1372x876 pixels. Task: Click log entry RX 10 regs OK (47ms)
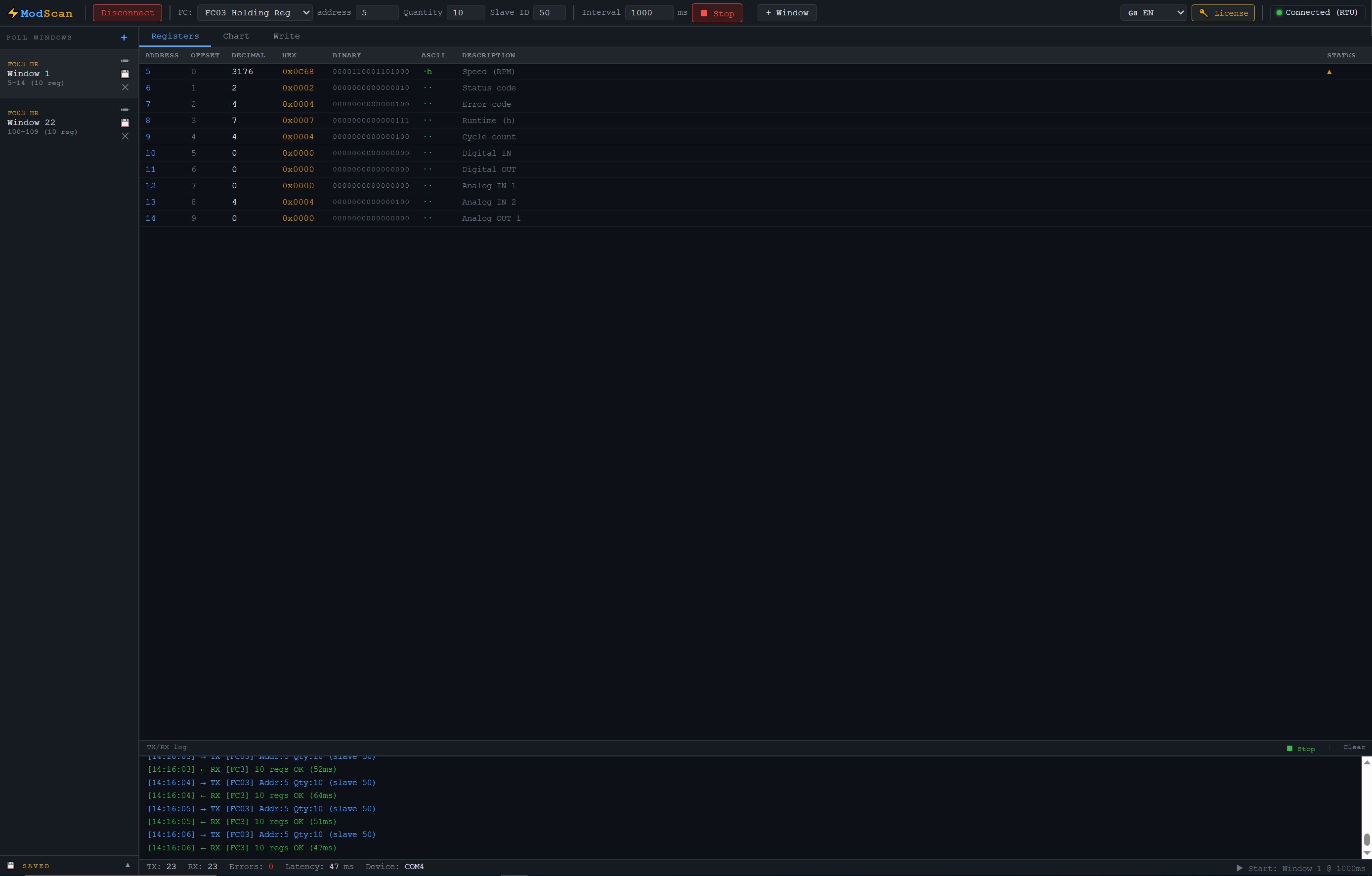242,848
